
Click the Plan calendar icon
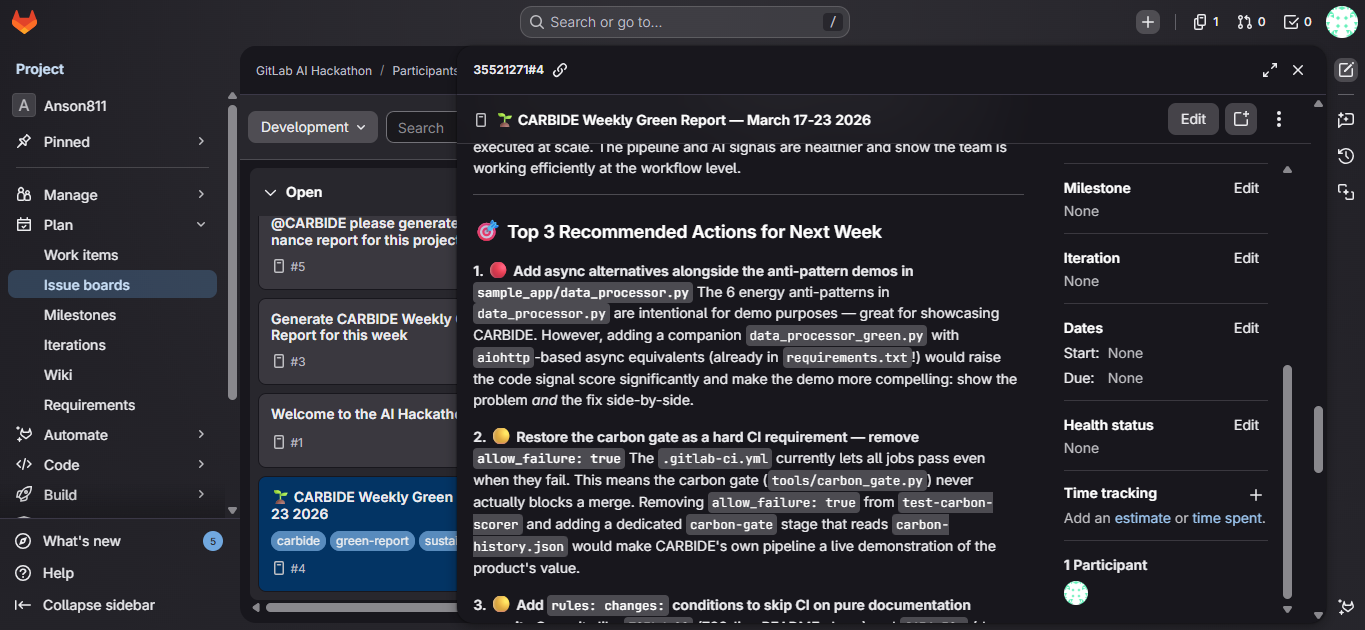point(24,225)
